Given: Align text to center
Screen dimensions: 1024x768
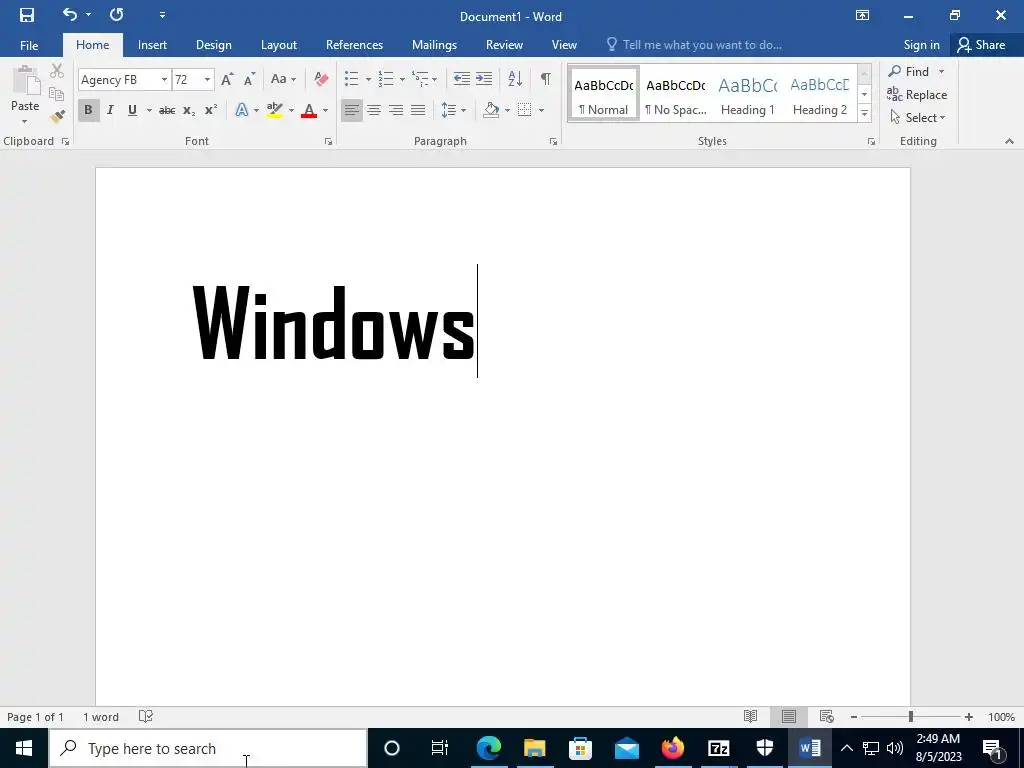Looking at the screenshot, I should point(374,110).
